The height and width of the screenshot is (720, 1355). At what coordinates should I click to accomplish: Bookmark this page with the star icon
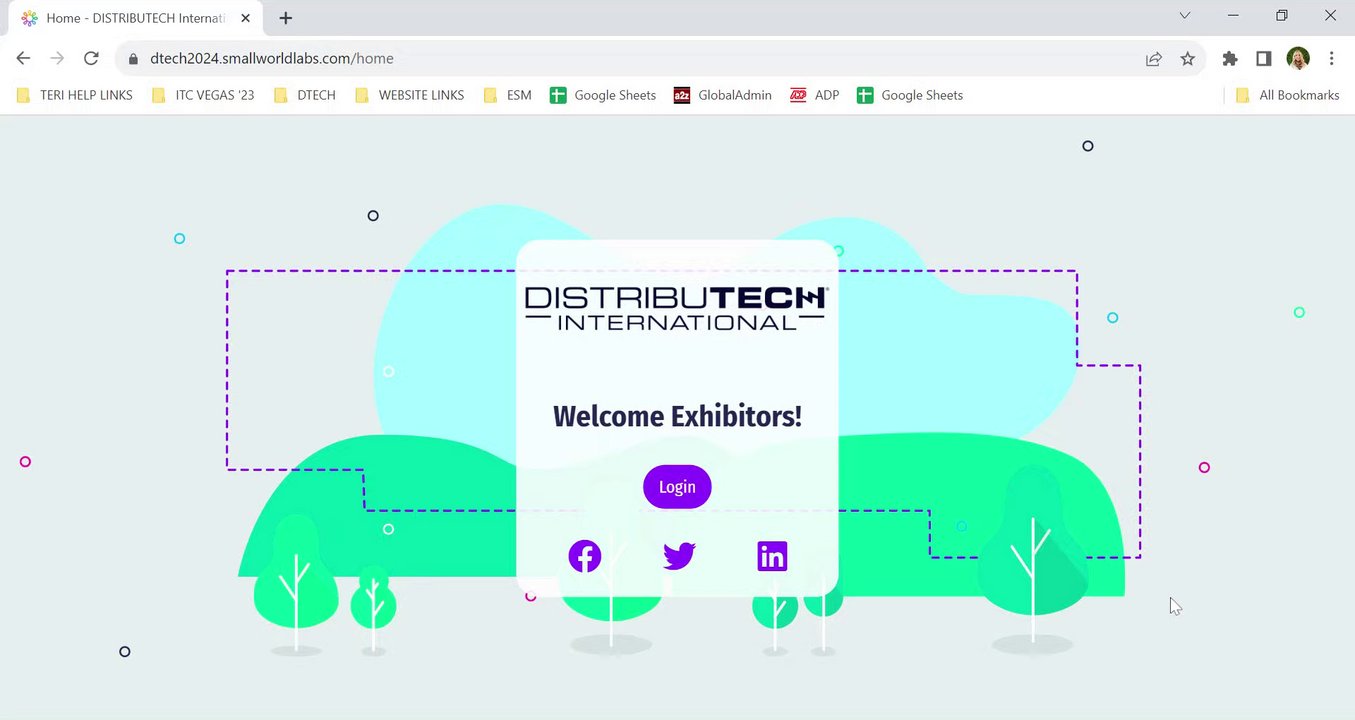point(1187,59)
